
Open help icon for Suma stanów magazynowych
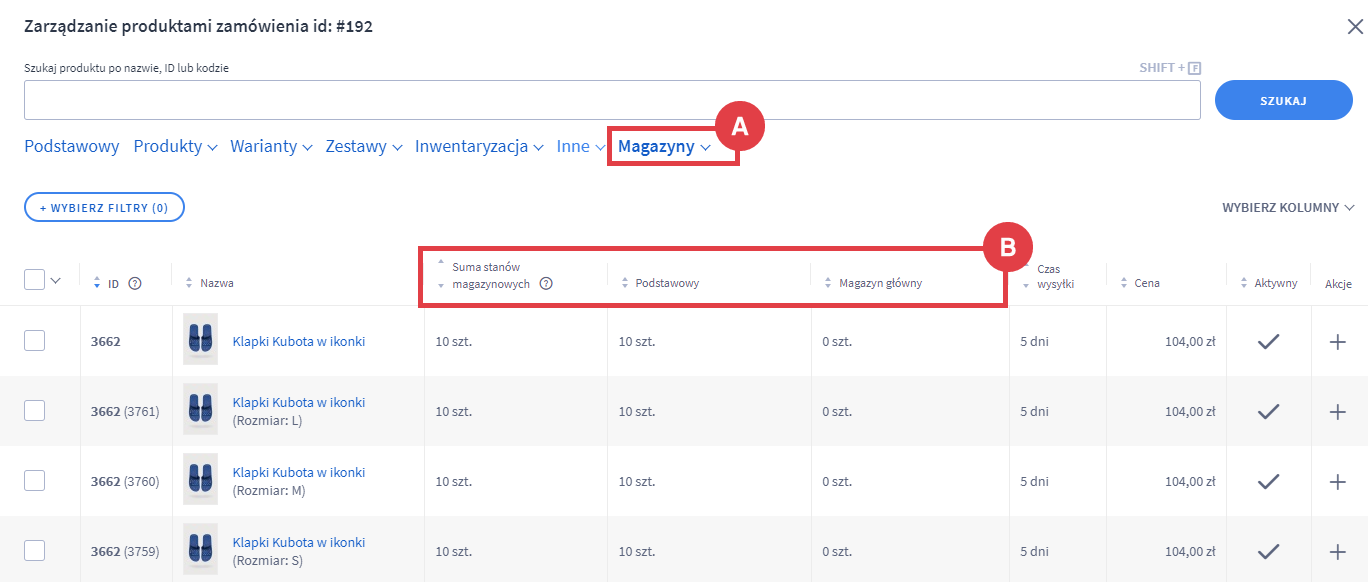click(x=546, y=283)
